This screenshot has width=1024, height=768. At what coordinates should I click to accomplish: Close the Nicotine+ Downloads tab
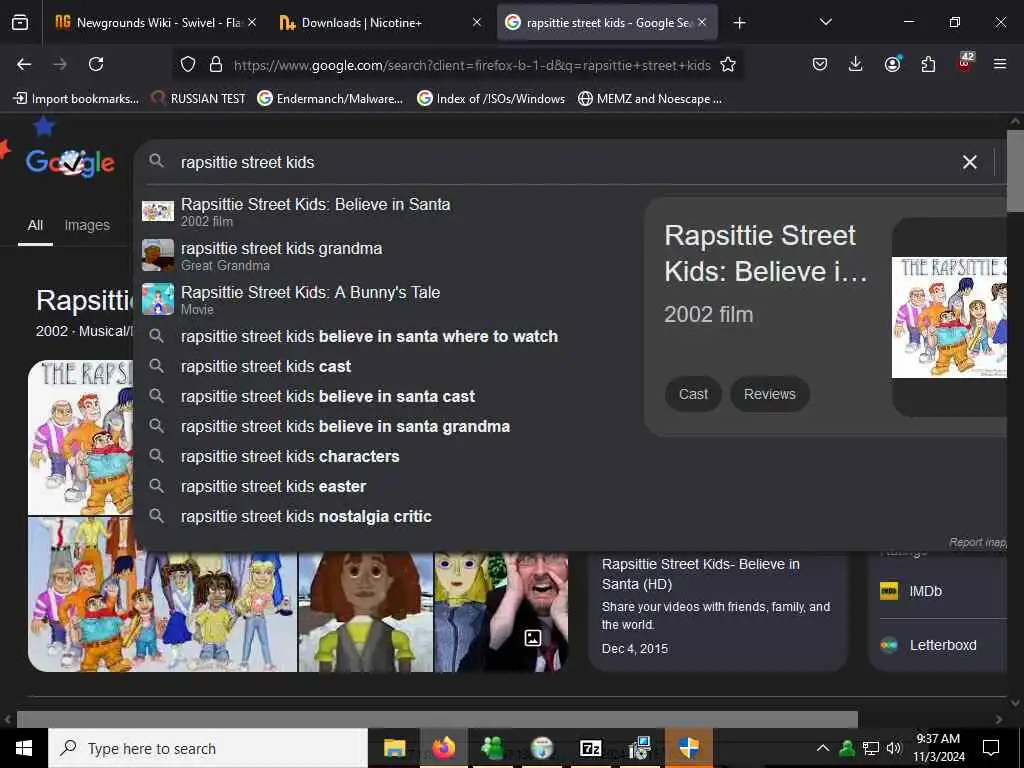(477, 23)
